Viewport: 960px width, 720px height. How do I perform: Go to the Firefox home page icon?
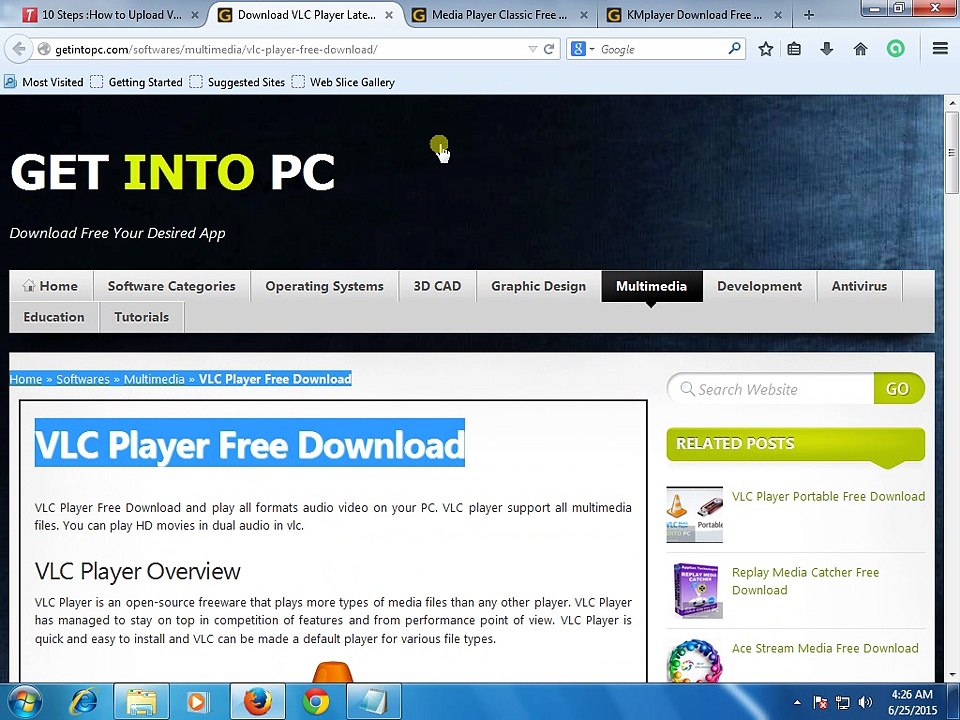coord(860,49)
